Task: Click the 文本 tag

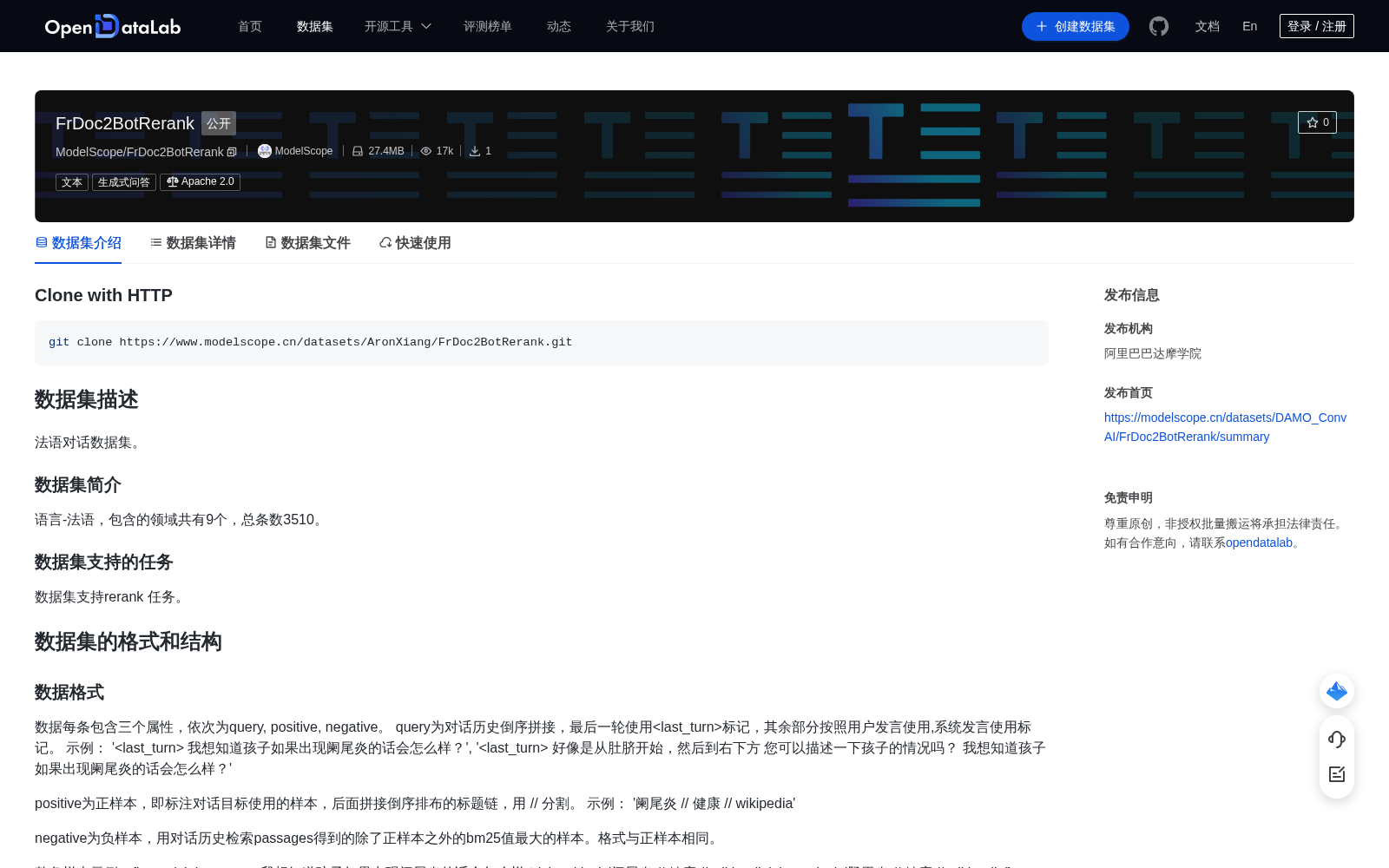Action: pos(72,182)
